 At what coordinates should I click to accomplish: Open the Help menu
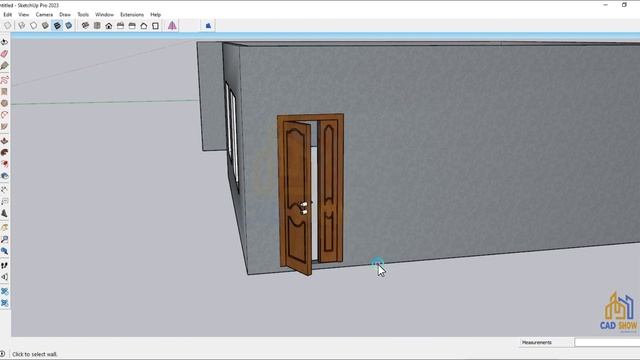[156, 14]
